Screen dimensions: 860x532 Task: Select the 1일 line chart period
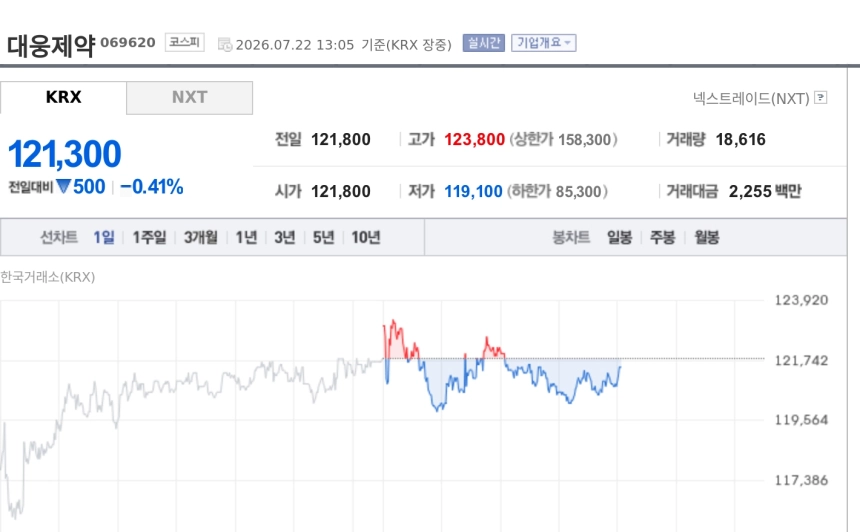(104, 237)
